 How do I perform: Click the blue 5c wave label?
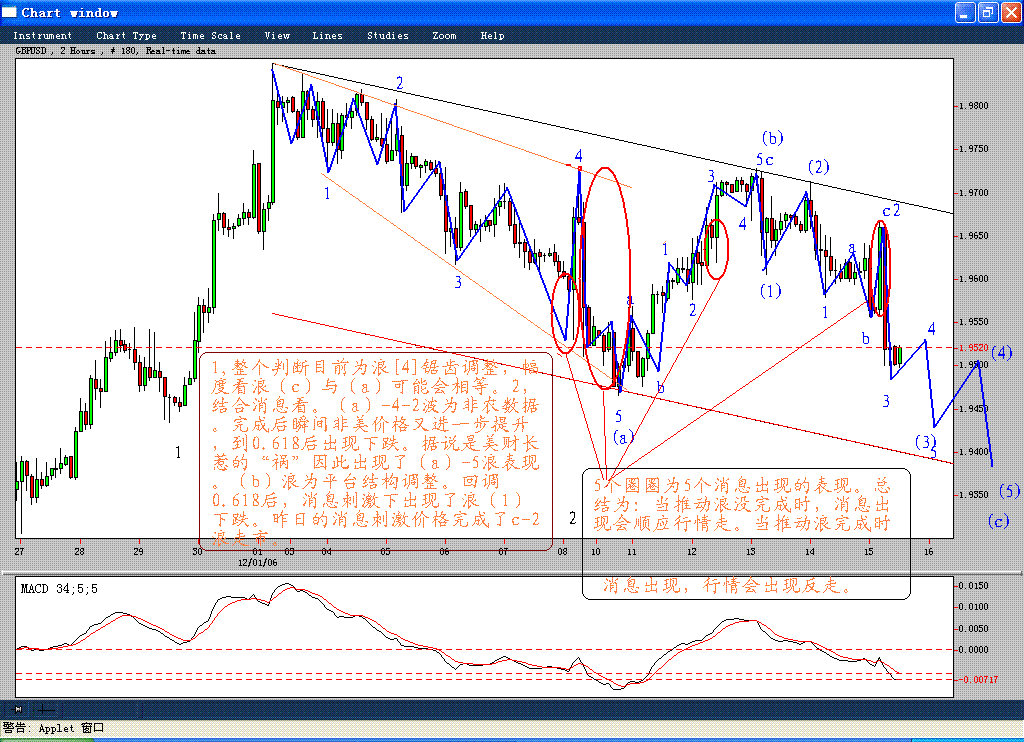[765, 159]
